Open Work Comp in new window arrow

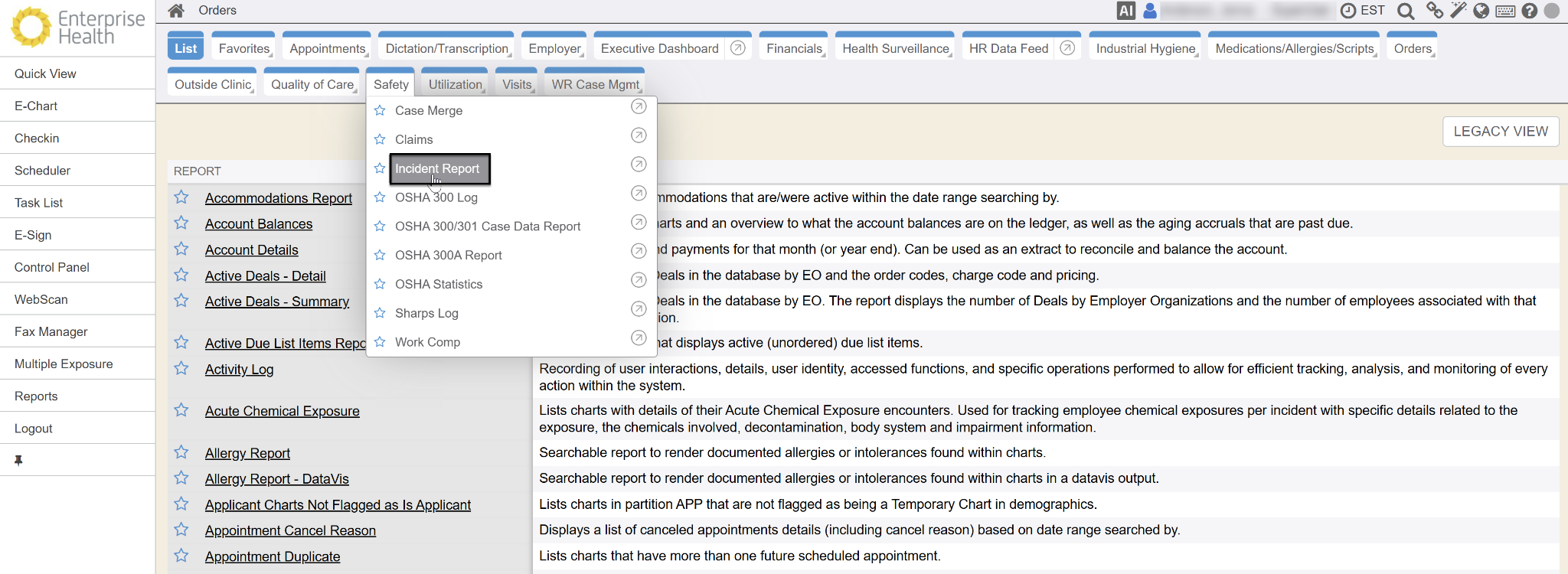click(x=639, y=338)
